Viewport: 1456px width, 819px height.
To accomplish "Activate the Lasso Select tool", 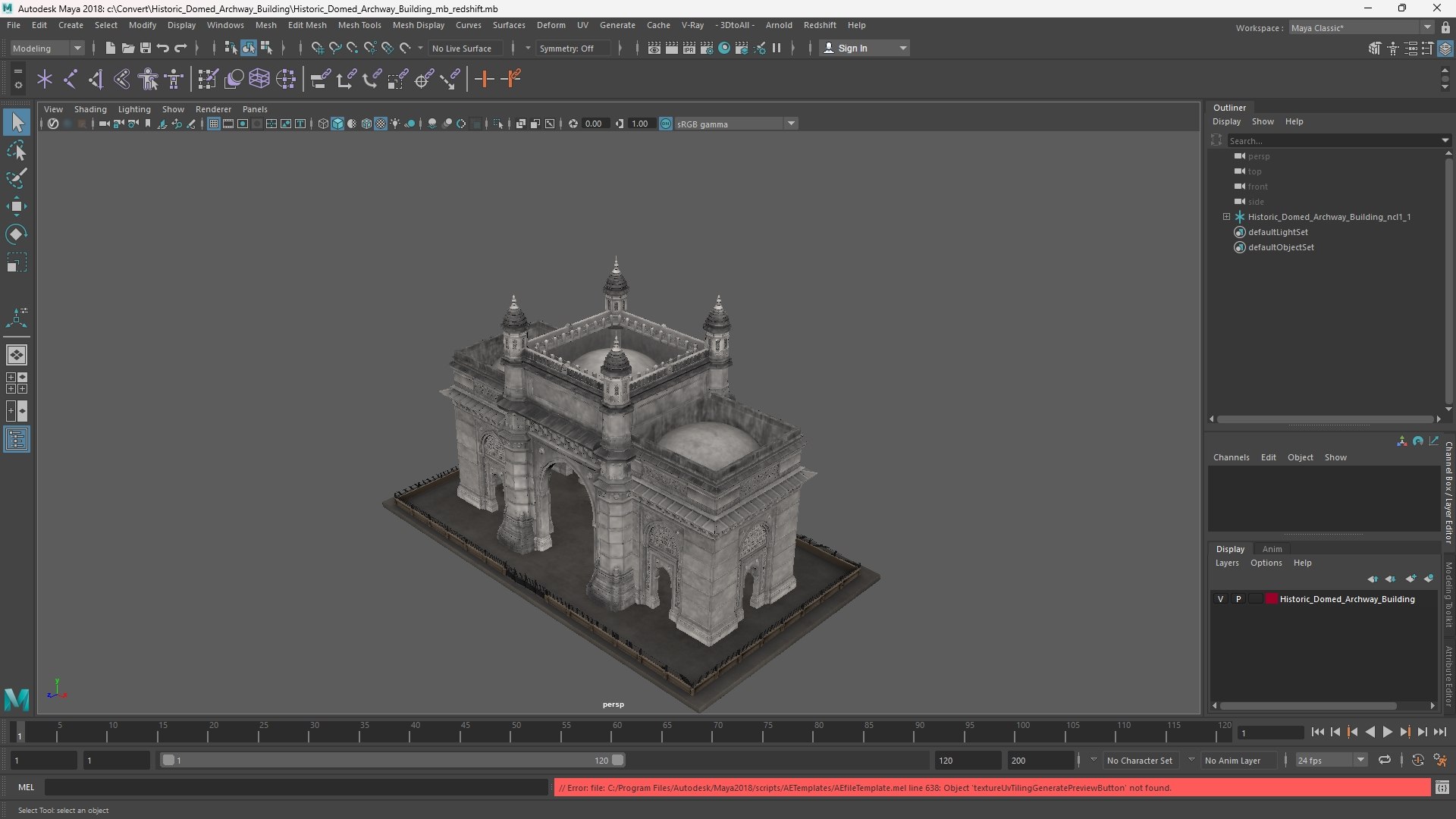I will click(x=17, y=150).
